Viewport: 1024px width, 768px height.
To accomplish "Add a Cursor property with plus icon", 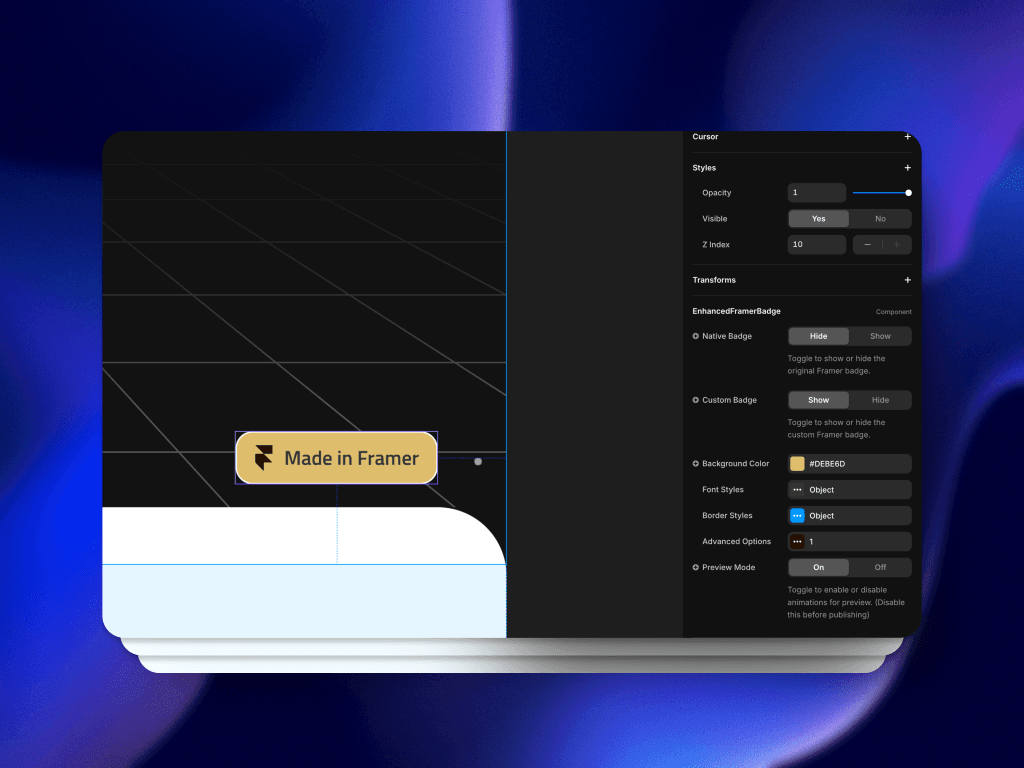I will pyautogui.click(x=907, y=136).
